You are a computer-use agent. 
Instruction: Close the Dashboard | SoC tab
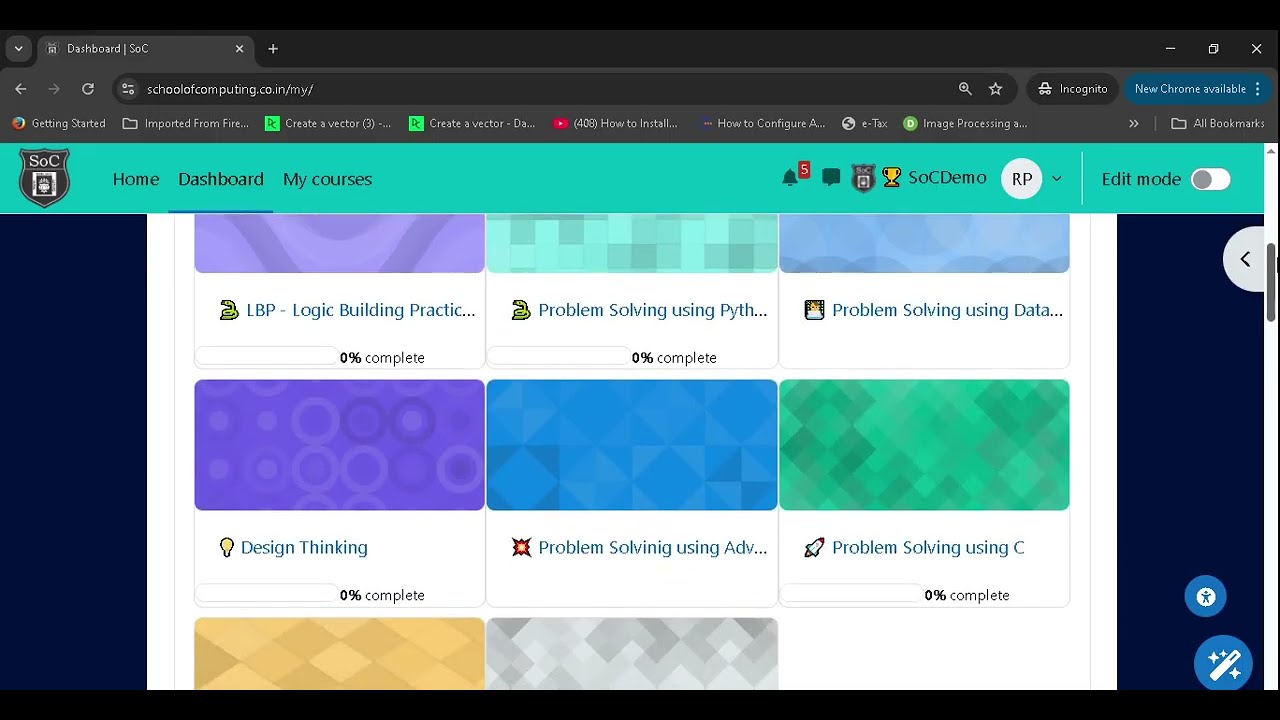(x=239, y=48)
